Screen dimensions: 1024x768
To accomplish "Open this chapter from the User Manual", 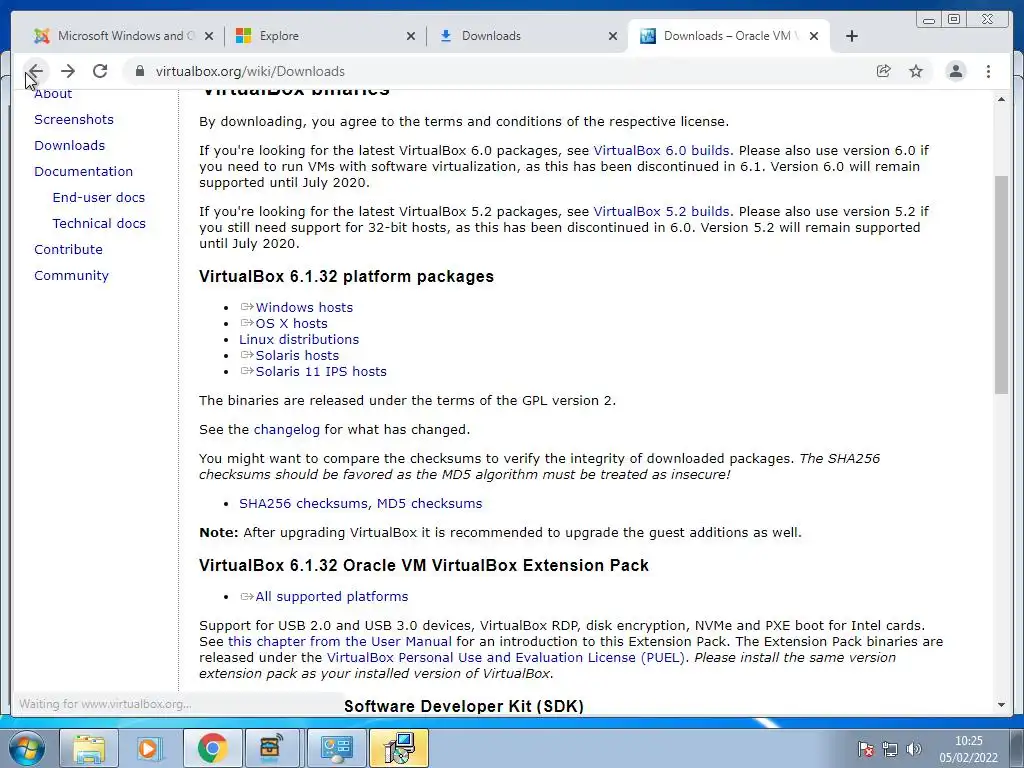I will point(340,641).
